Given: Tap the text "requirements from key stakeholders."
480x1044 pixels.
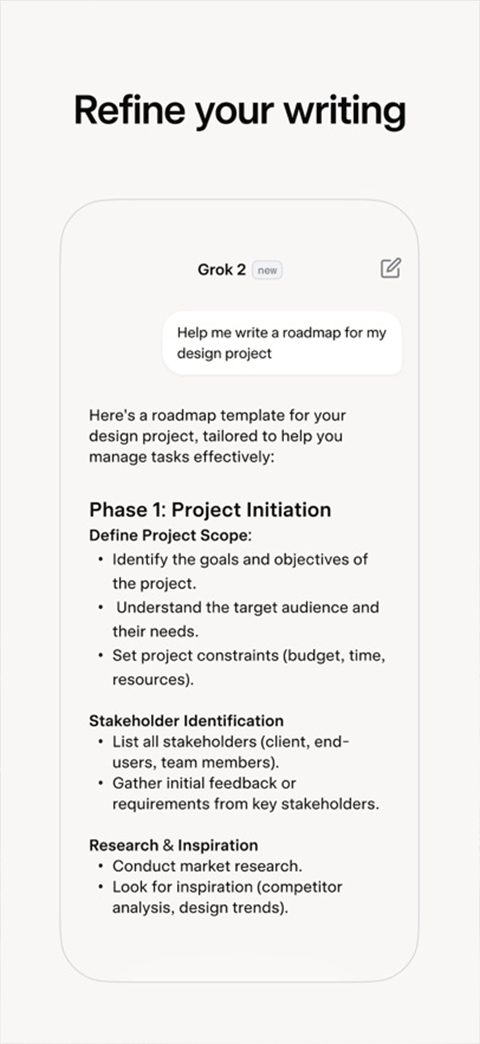Looking at the screenshot, I should tap(246, 804).
